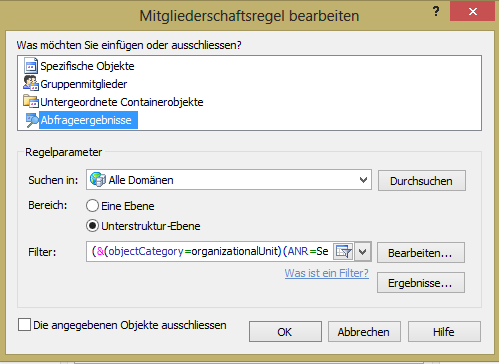Open the Was ist ein Filter? link
This screenshot has height=364, width=499.
coord(327,273)
